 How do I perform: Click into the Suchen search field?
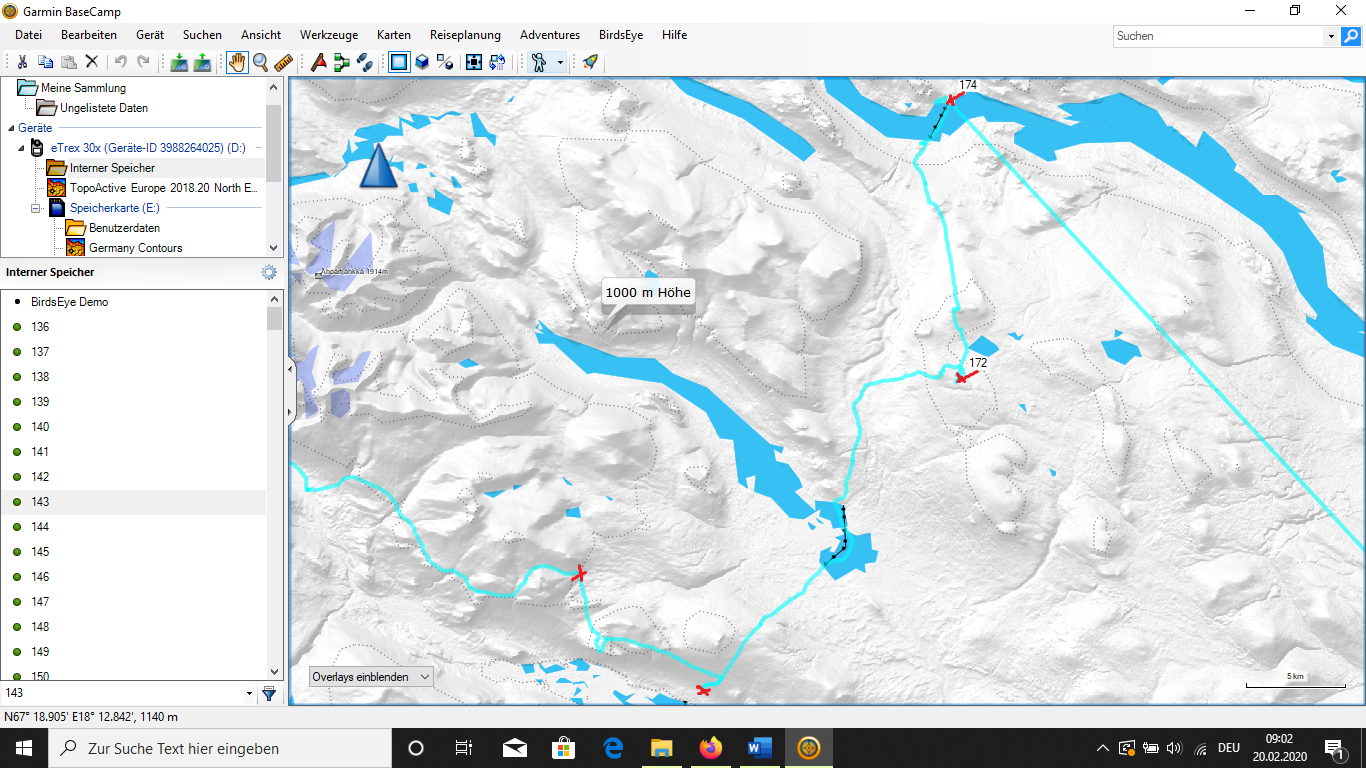tap(1219, 36)
